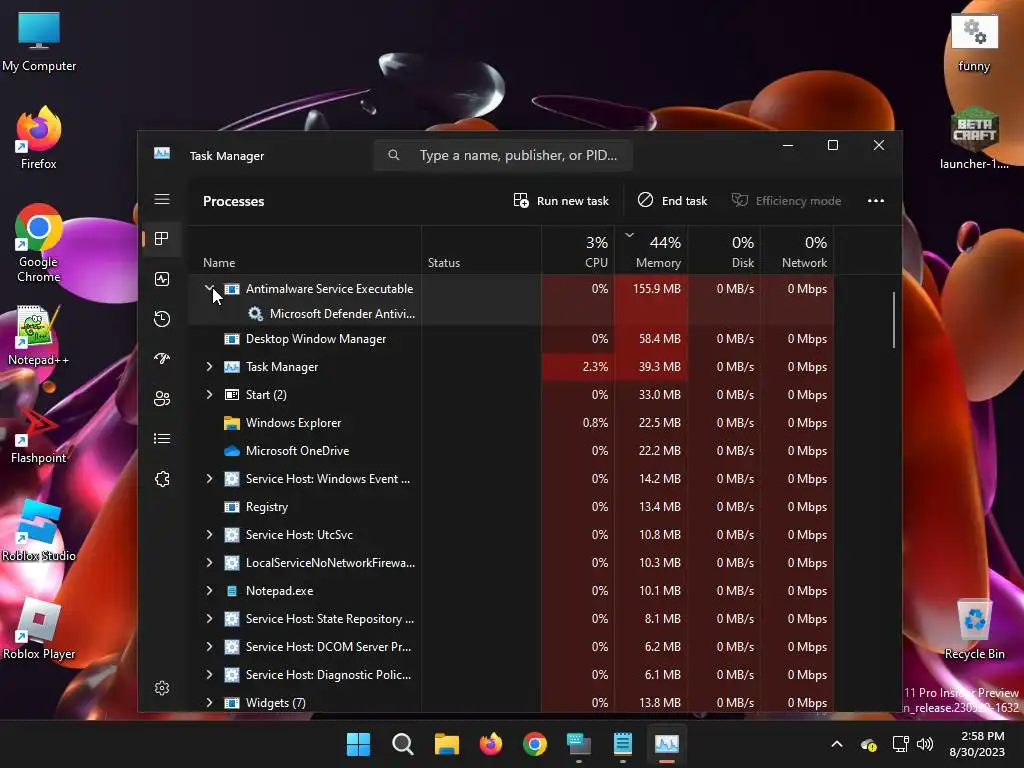Image resolution: width=1024 pixels, height=768 pixels.
Task: Sort by the Status column header
Action: click(x=481, y=251)
